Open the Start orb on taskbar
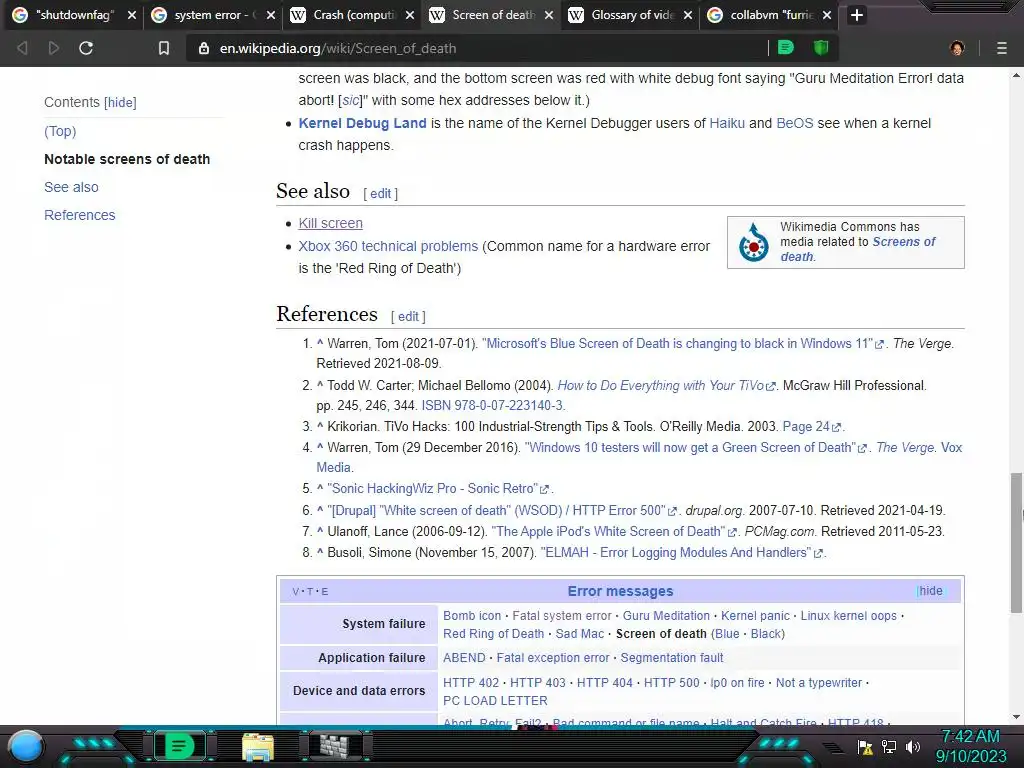1024x768 pixels. pos(26,746)
